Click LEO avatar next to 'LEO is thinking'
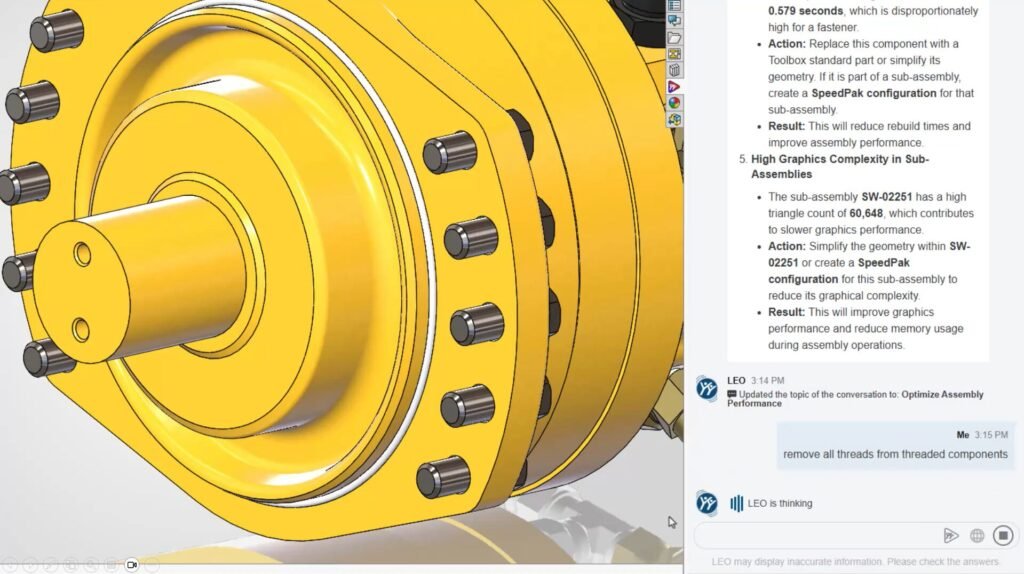Image resolution: width=1024 pixels, height=574 pixels. click(707, 503)
